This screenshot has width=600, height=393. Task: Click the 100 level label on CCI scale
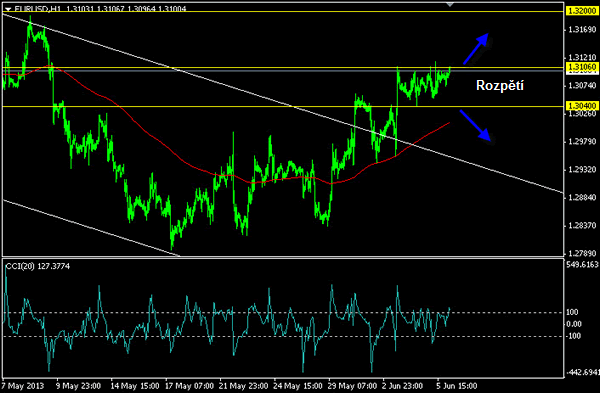click(x=572, y=312)
